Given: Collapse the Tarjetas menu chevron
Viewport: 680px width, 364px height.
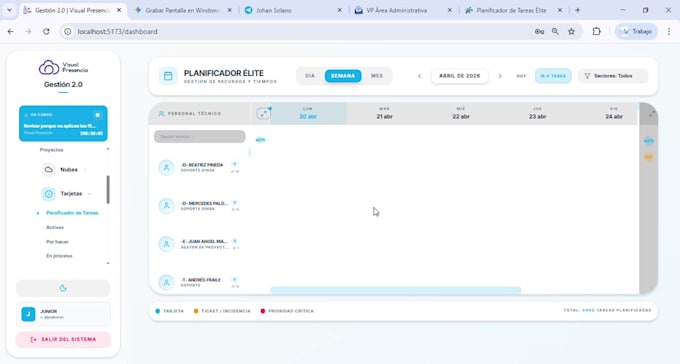Looking at the screenshot, I should pos(89,194).
